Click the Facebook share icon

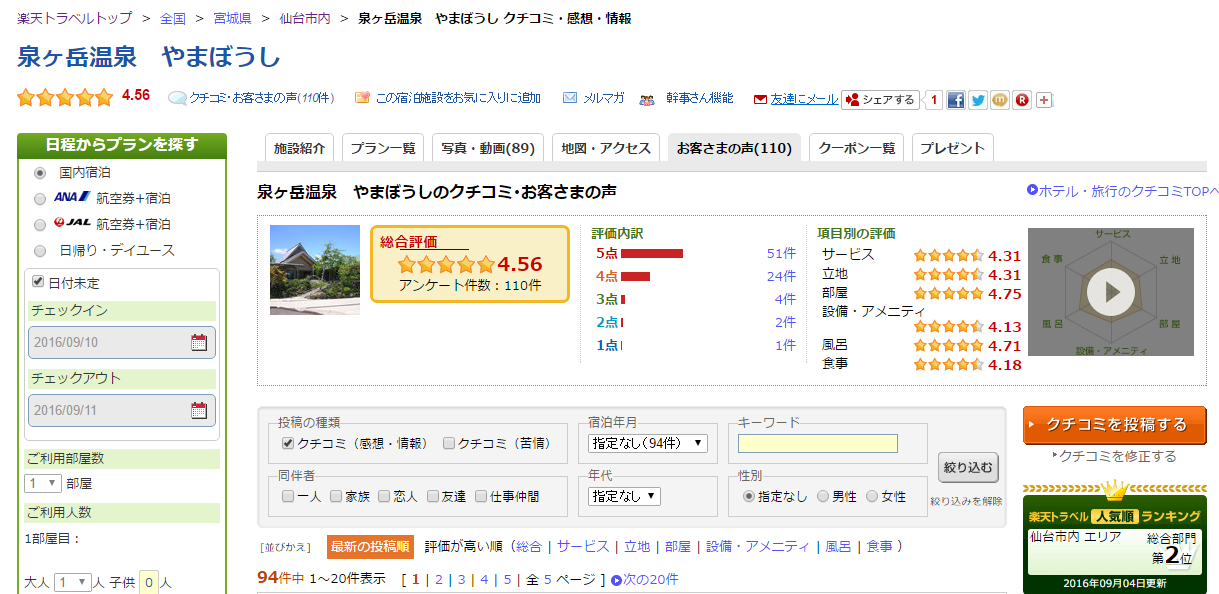[x=956, y=100]
